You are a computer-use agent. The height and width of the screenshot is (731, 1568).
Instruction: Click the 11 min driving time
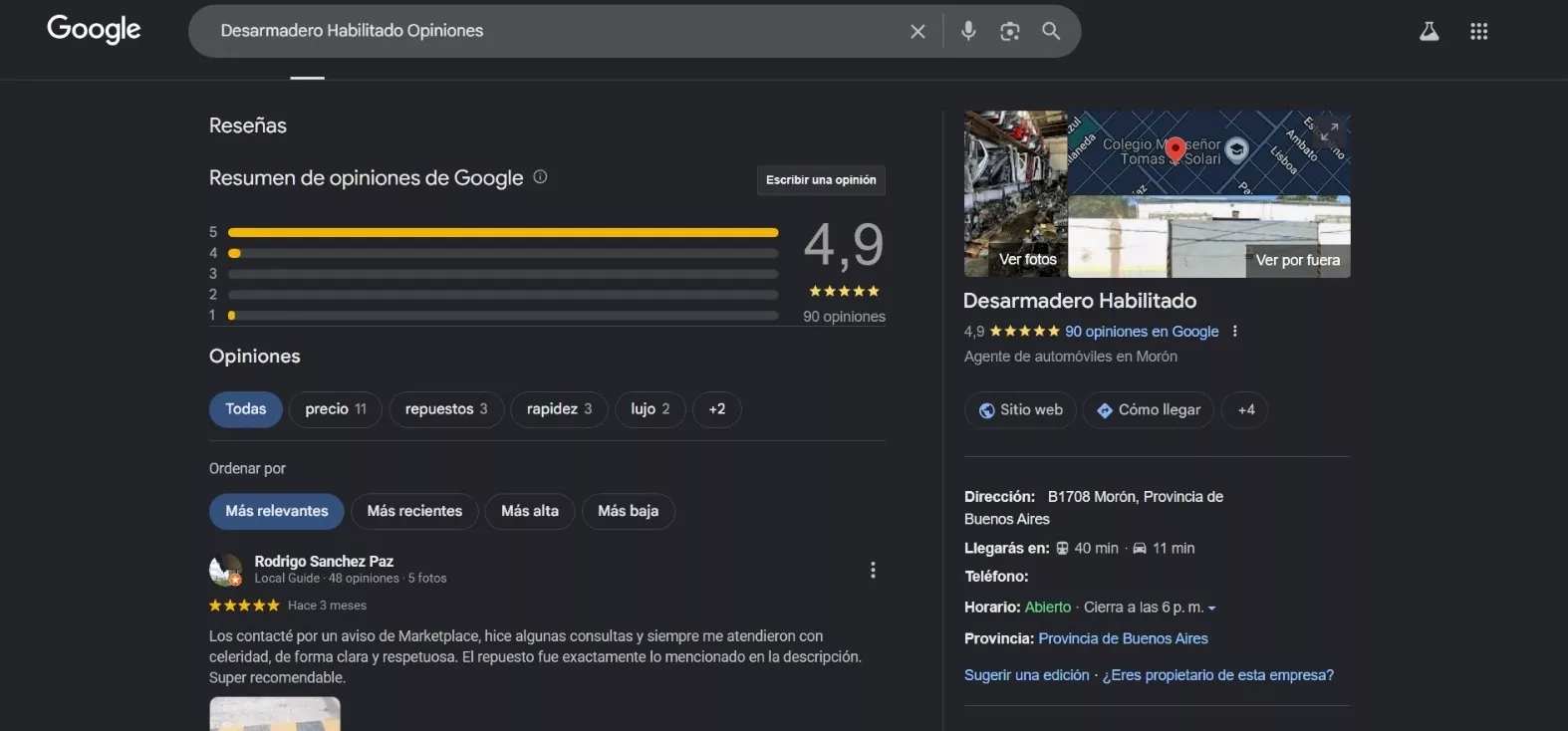tap(1174, 549)
